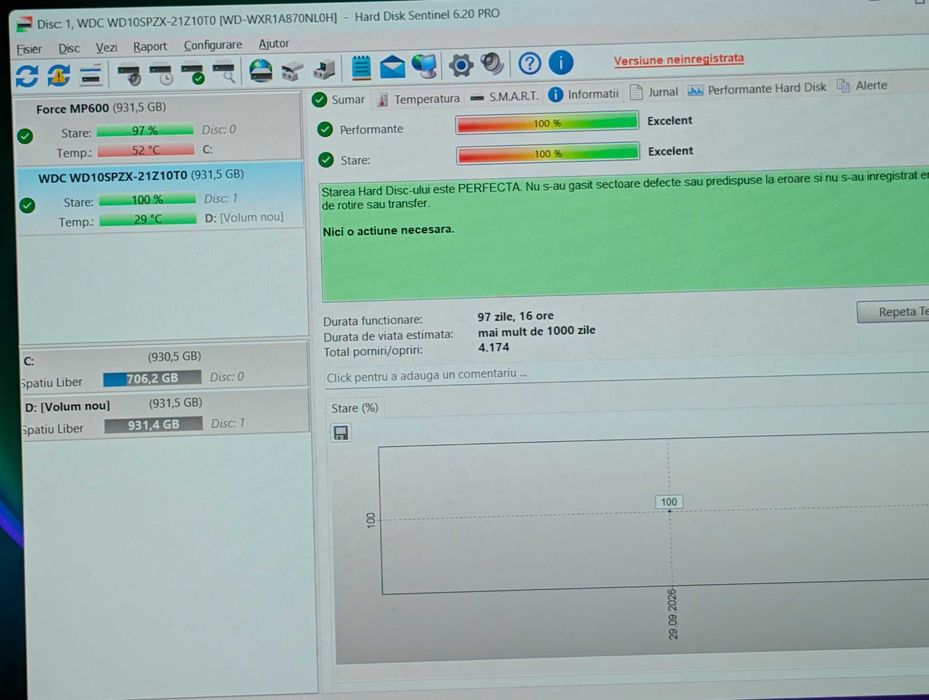
Task: Click the 100 data point label on chart
Action: [x=669, y=502]
